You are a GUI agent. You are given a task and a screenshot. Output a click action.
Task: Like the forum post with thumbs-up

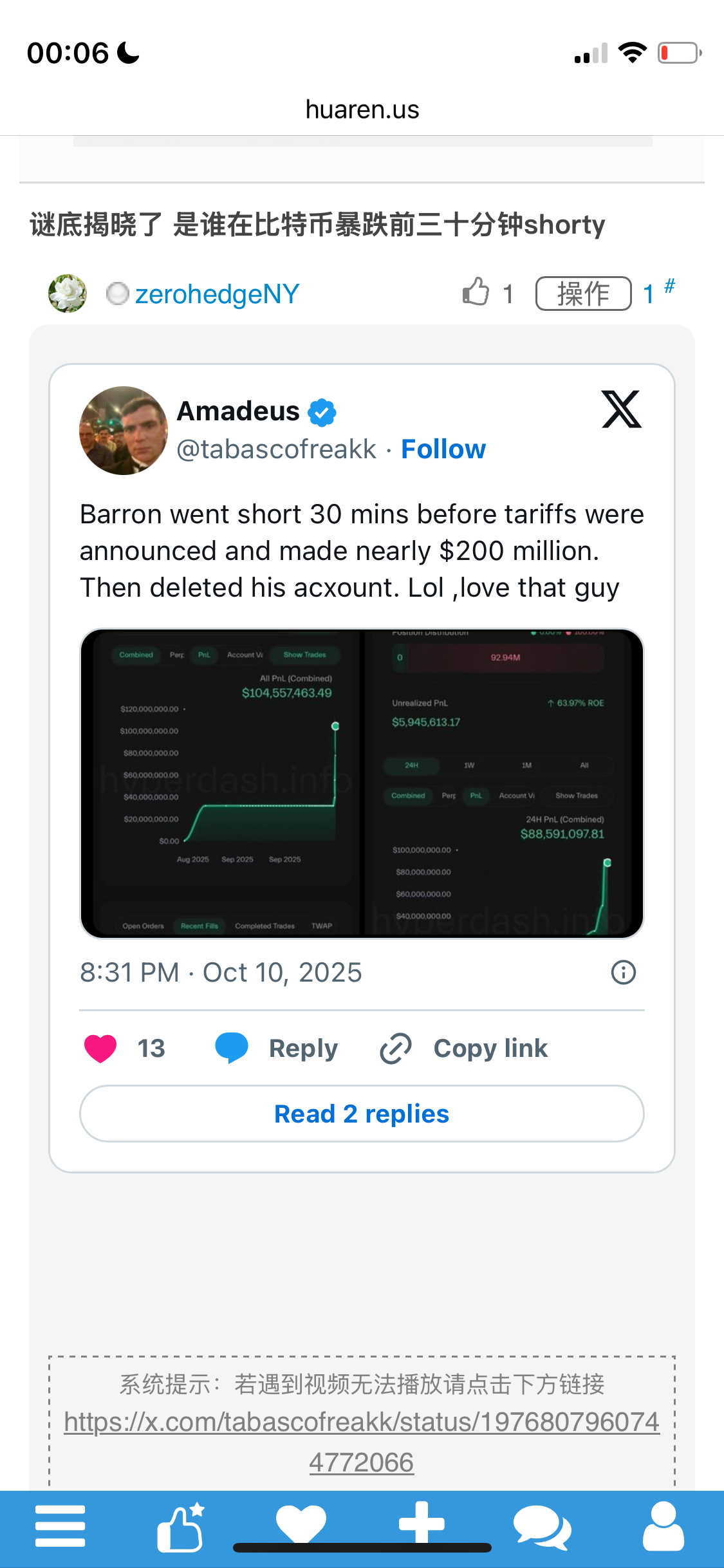pos(476,292)
